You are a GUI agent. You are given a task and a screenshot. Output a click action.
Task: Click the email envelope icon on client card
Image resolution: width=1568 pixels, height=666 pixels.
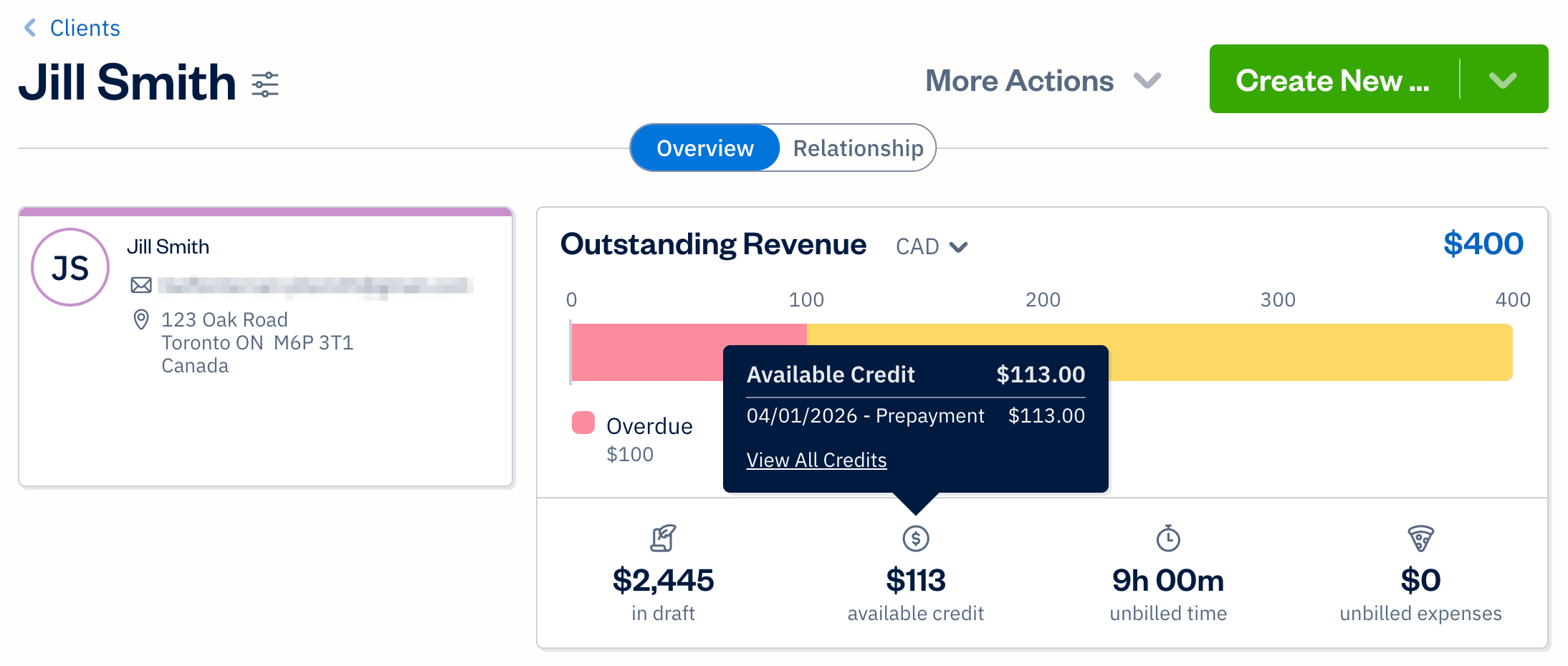coord(140,284)
